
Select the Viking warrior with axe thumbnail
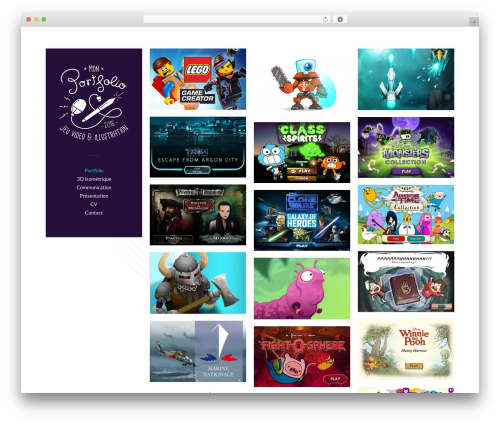click(198, 283)
